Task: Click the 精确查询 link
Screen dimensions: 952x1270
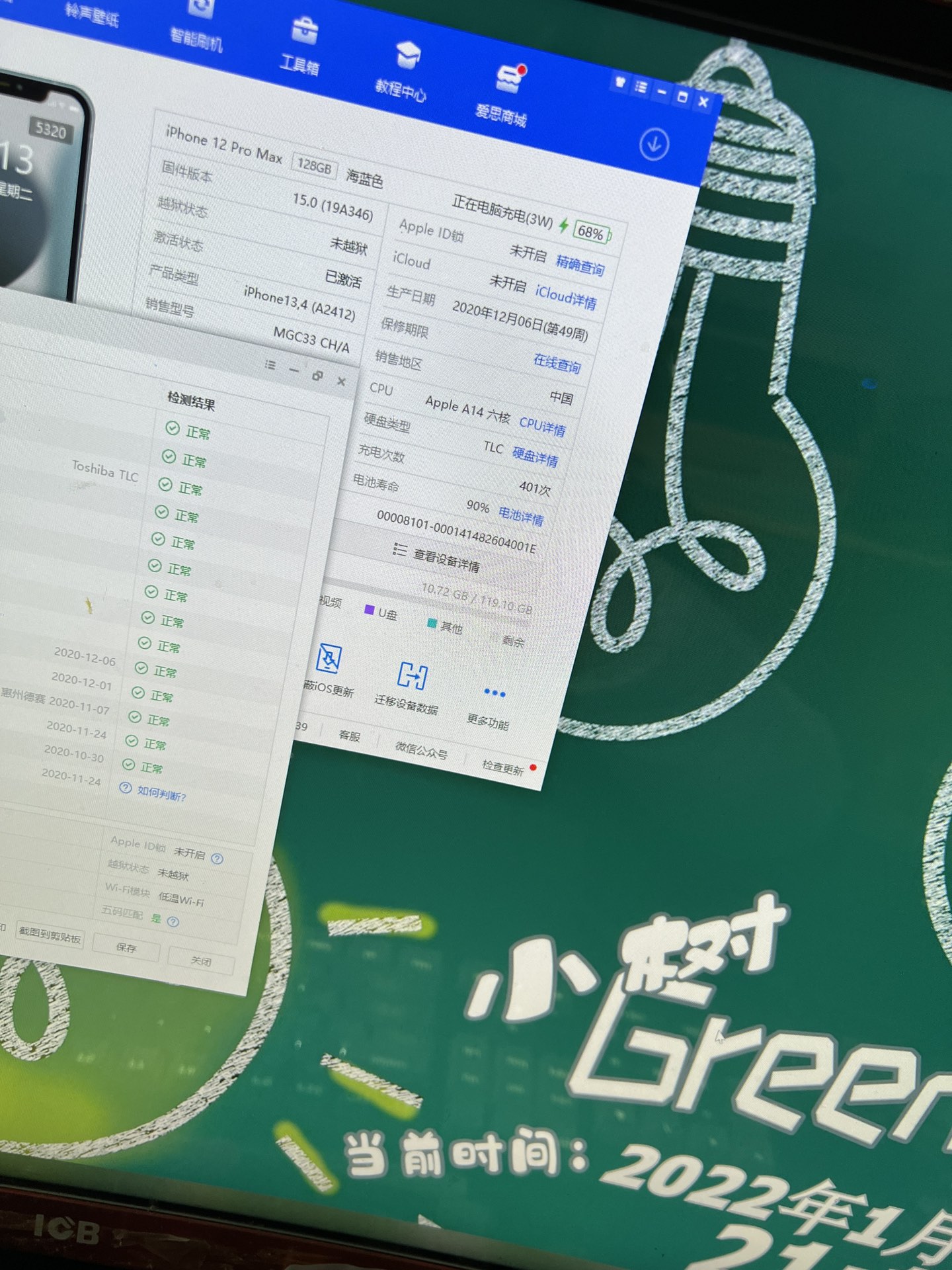Action: (580, 266)
